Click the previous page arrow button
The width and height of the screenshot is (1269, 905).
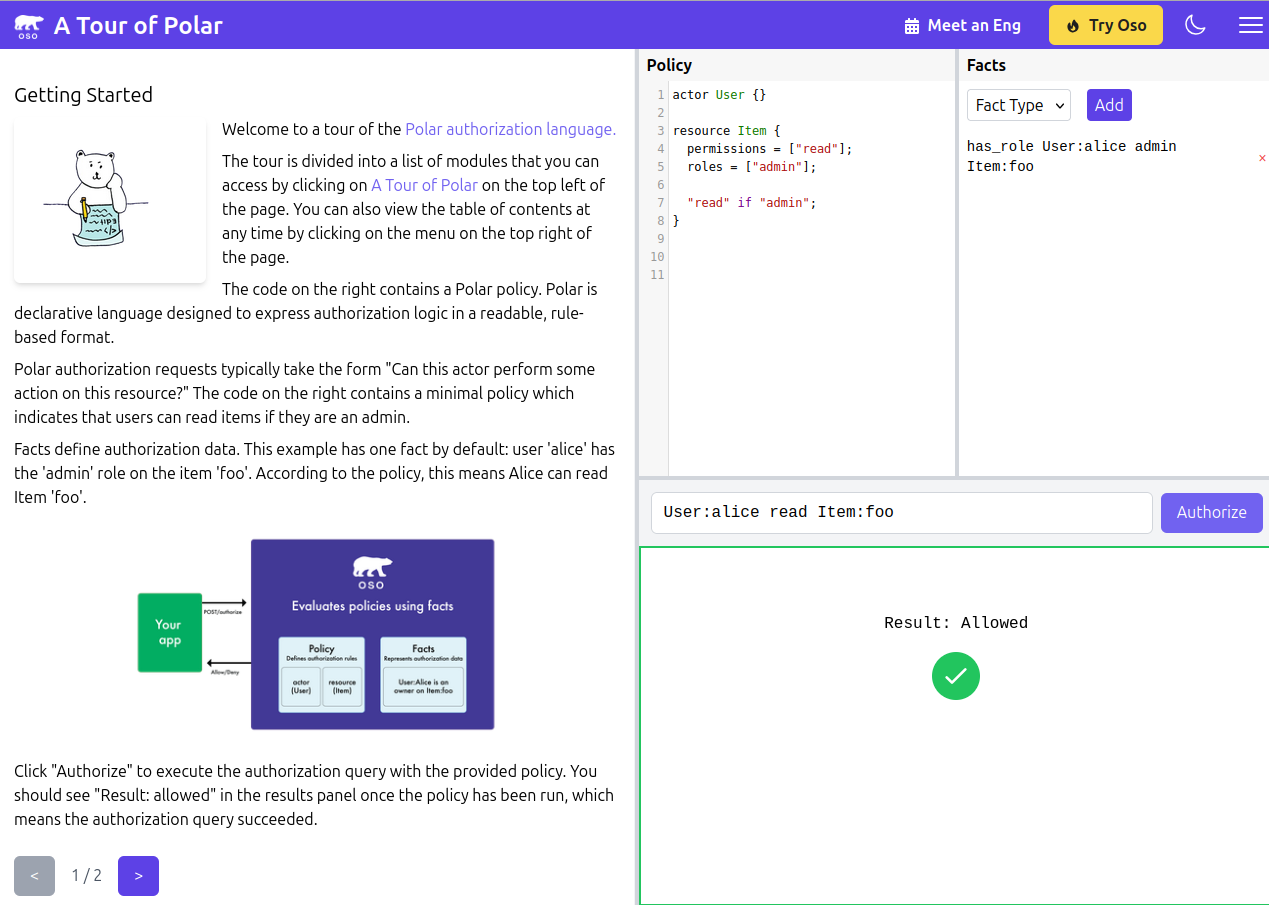[x=34, y=876]
